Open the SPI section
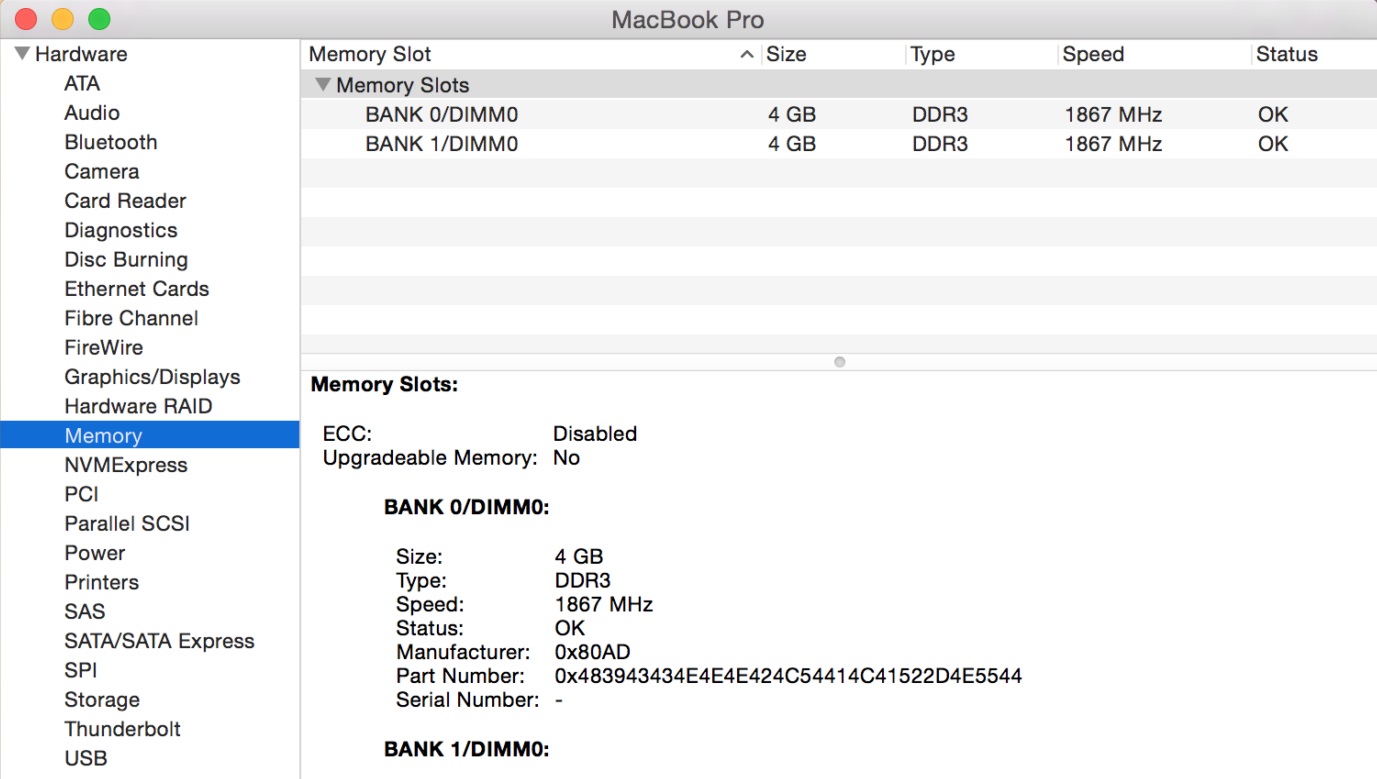The height and width of the screenshot is (779, 1377). tap(80, 670)
